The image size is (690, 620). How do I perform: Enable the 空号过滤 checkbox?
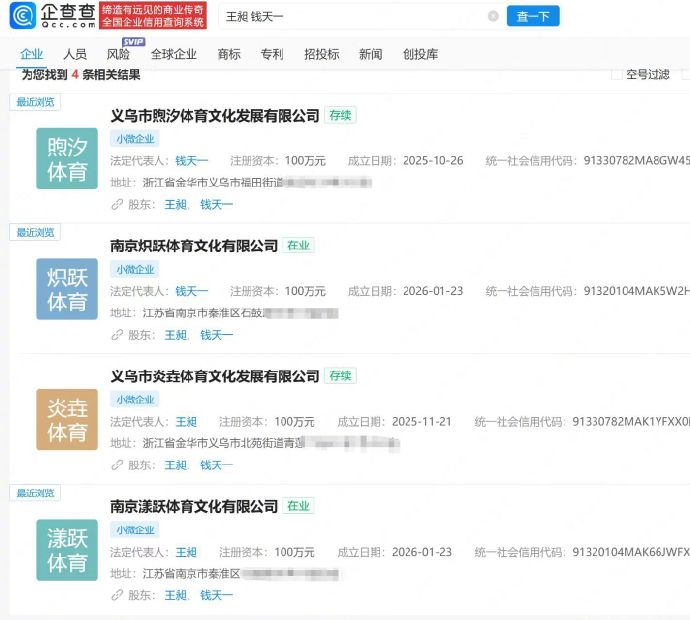point(617,74)
